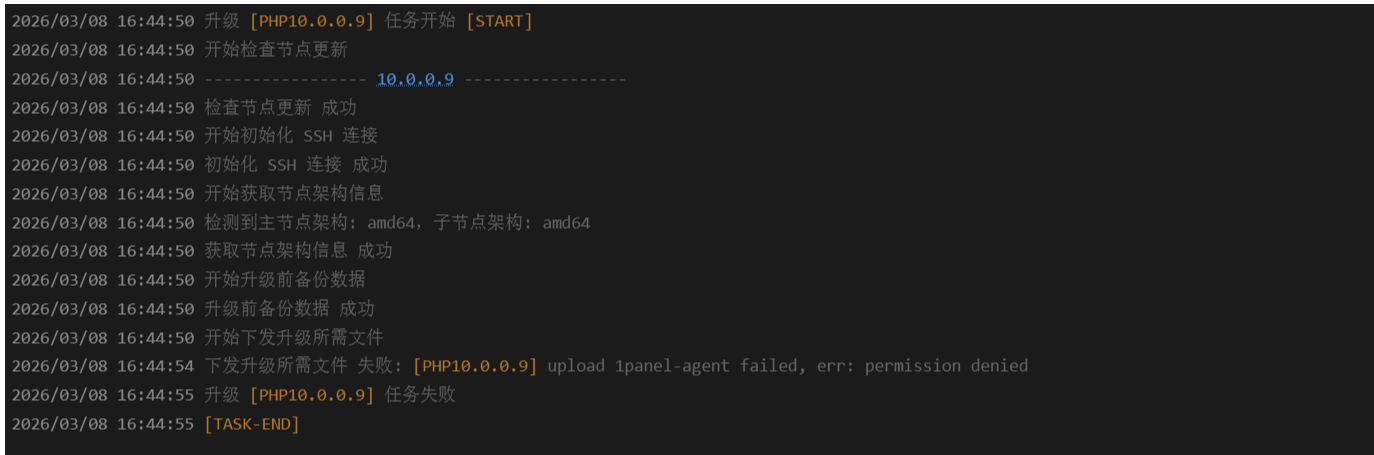Viewport: 1374px width, 455px height.
Task: Click the 10.0.0.9 blue underlined link
Action: click(x=415, y=79)
